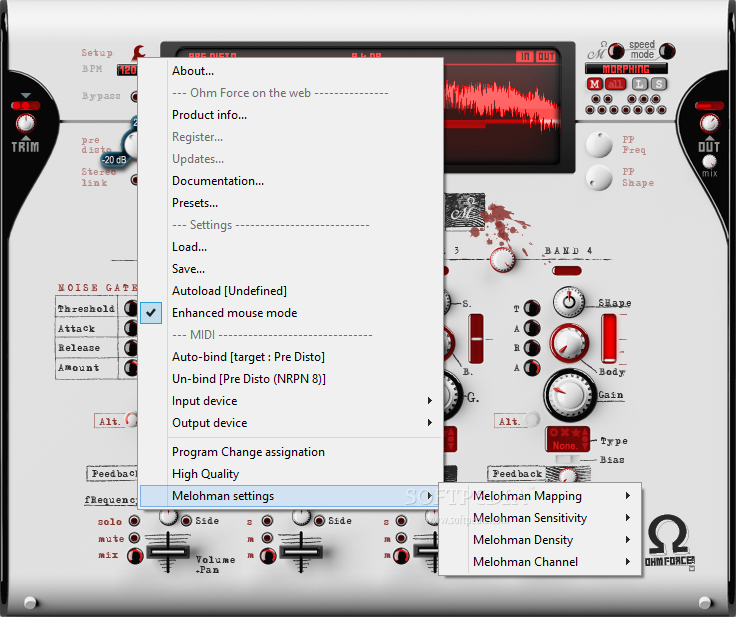736x617 pixels.
Task: Toggle the Band 4 red enable button
Action: click(x=567, y=270)
